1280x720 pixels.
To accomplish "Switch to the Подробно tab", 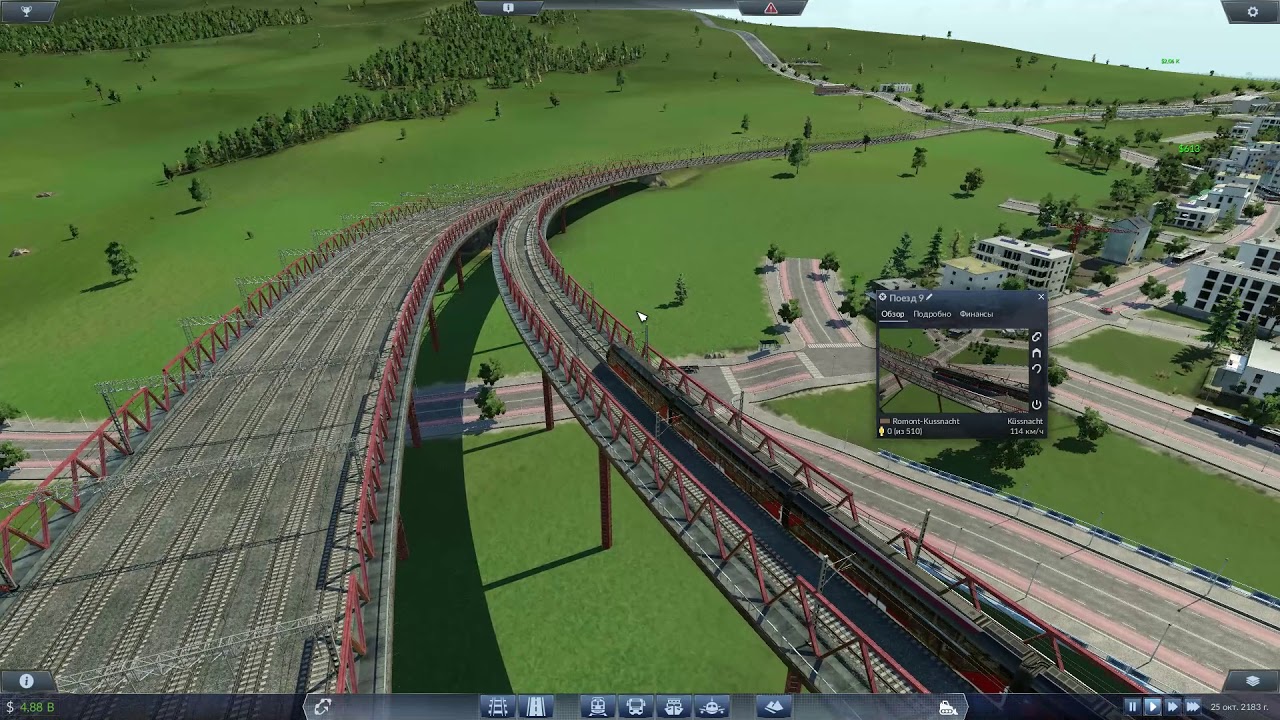I will [932, 314].
